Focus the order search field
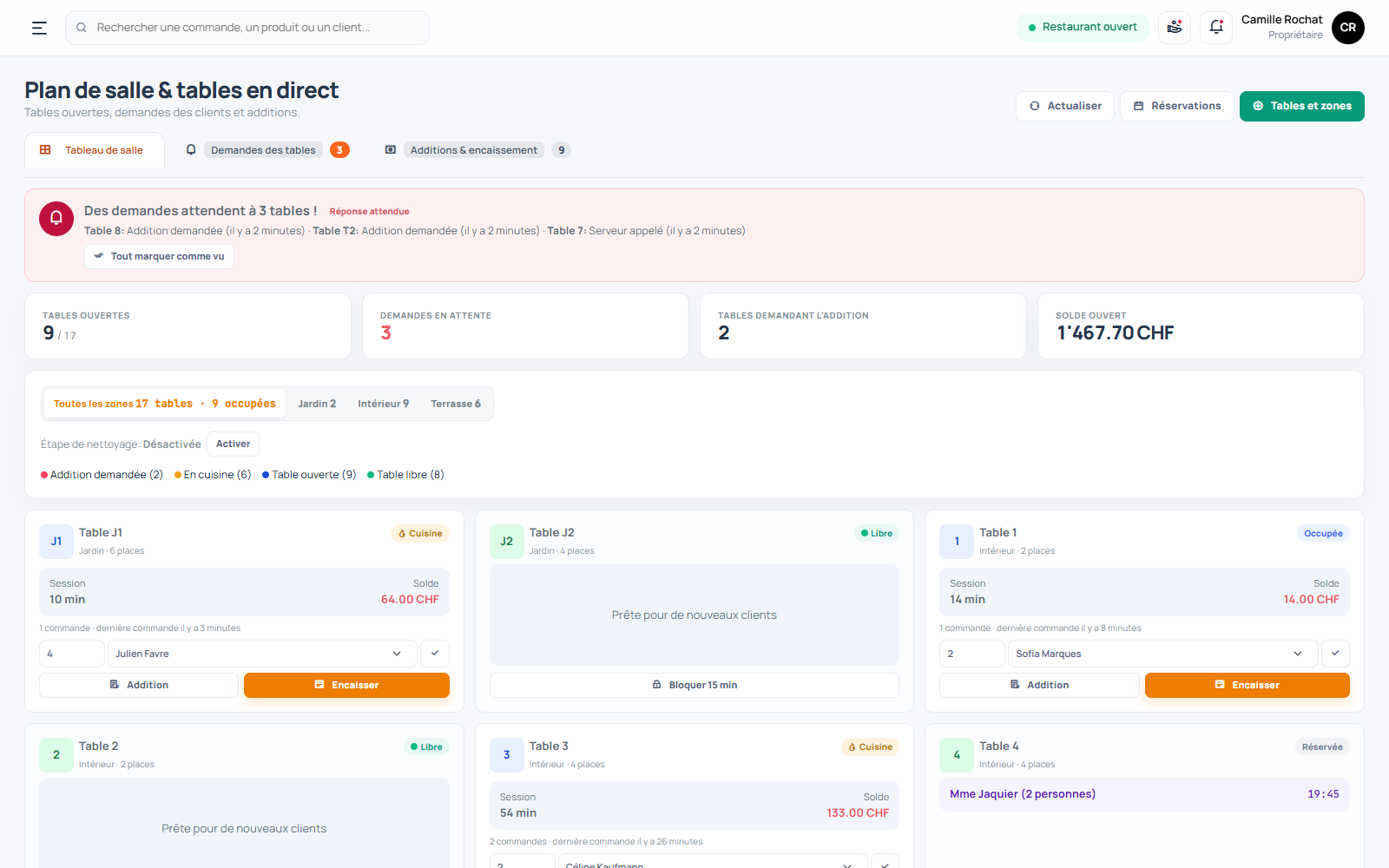The height and width of the screenshot is (868, 1389). tap(247, 28)
